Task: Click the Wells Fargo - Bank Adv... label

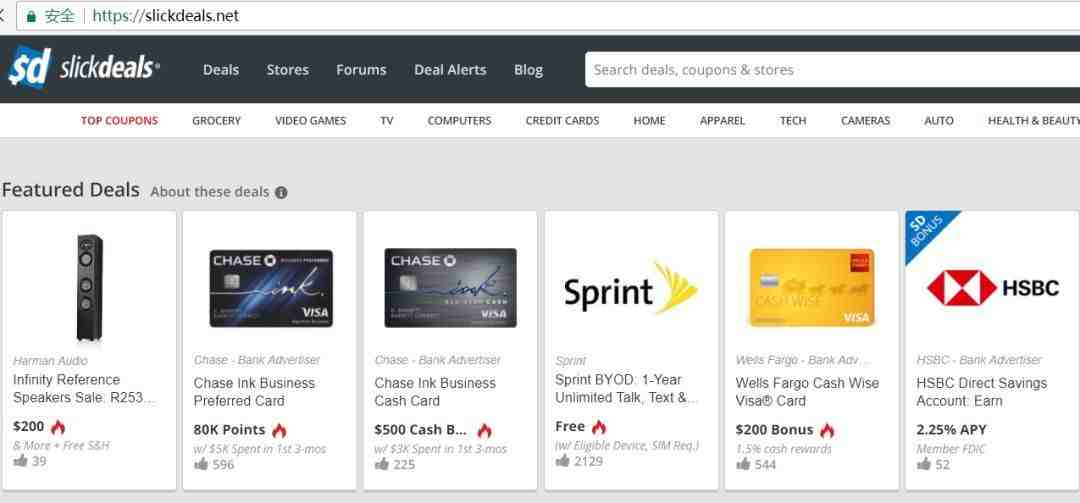Action: pos(803,360)
